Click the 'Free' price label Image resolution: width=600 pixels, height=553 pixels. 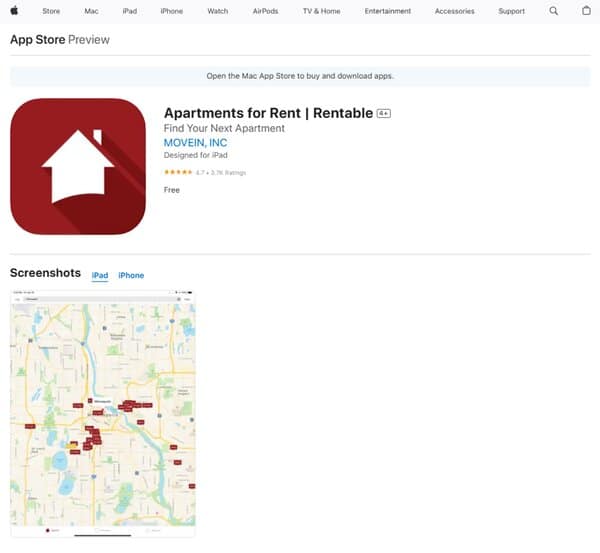[x=171, y=190]
